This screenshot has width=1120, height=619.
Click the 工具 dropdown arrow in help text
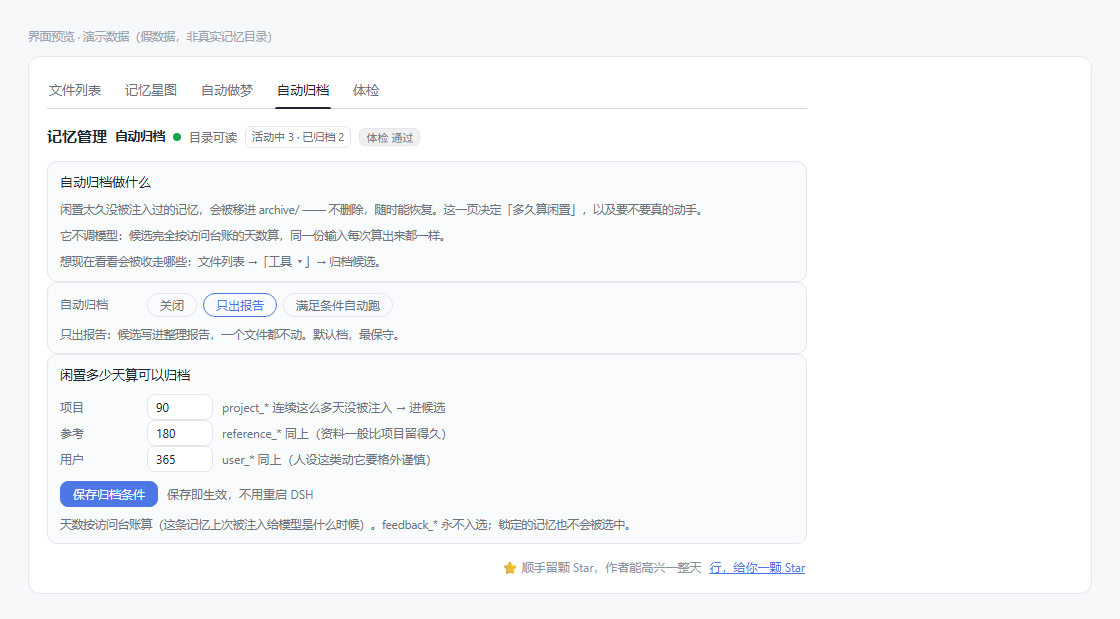point(300,262)
